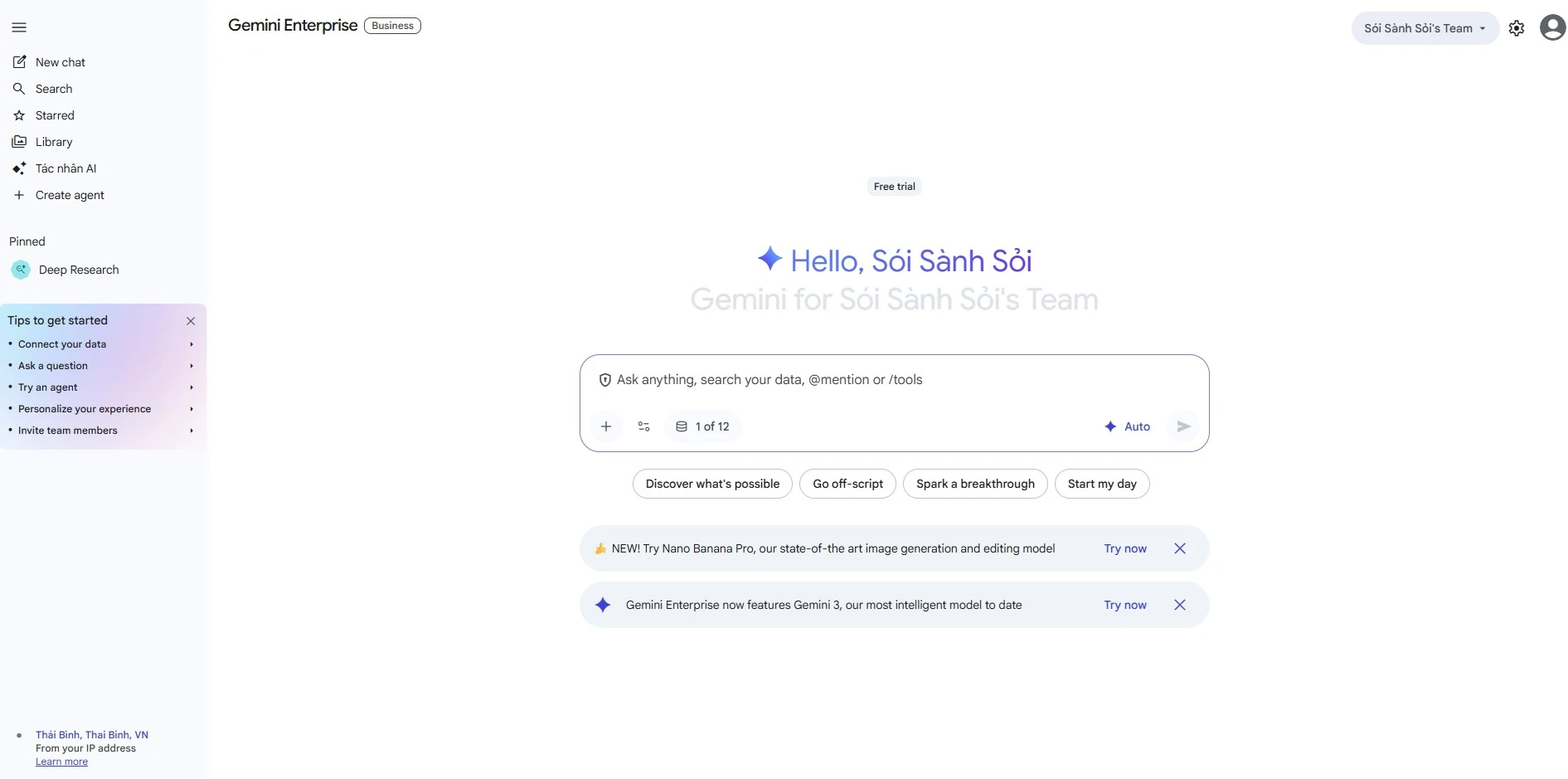Open the Tác nhân AI section
This screenshot has height=779, width=1568.
click(65, 168)
